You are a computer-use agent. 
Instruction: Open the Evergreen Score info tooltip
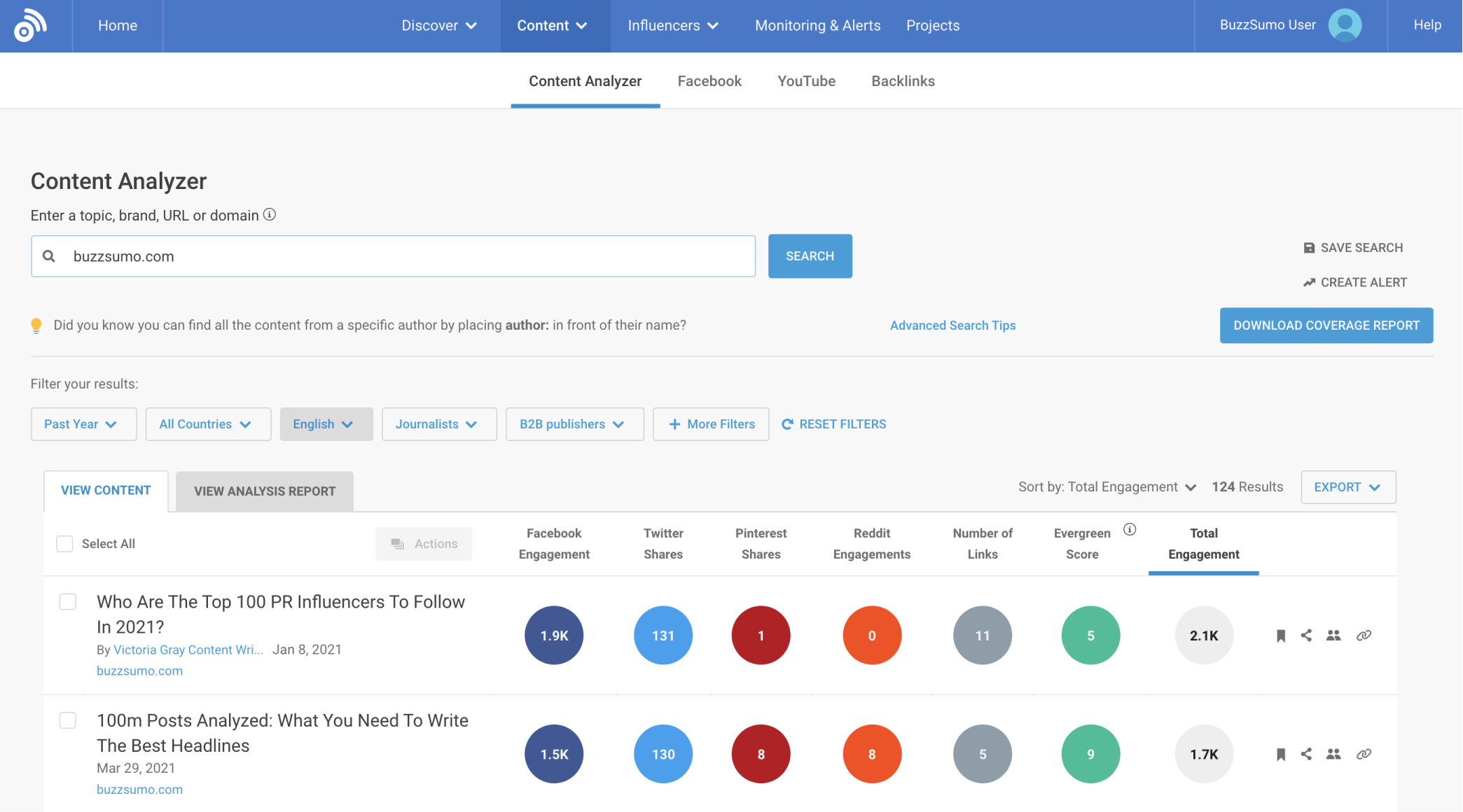tap(1130, 530)
